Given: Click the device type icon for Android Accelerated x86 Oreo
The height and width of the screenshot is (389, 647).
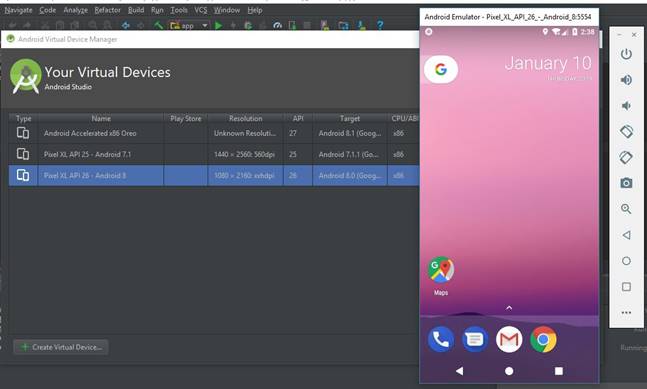Looking at the screenshot, I should pos(23,133).
